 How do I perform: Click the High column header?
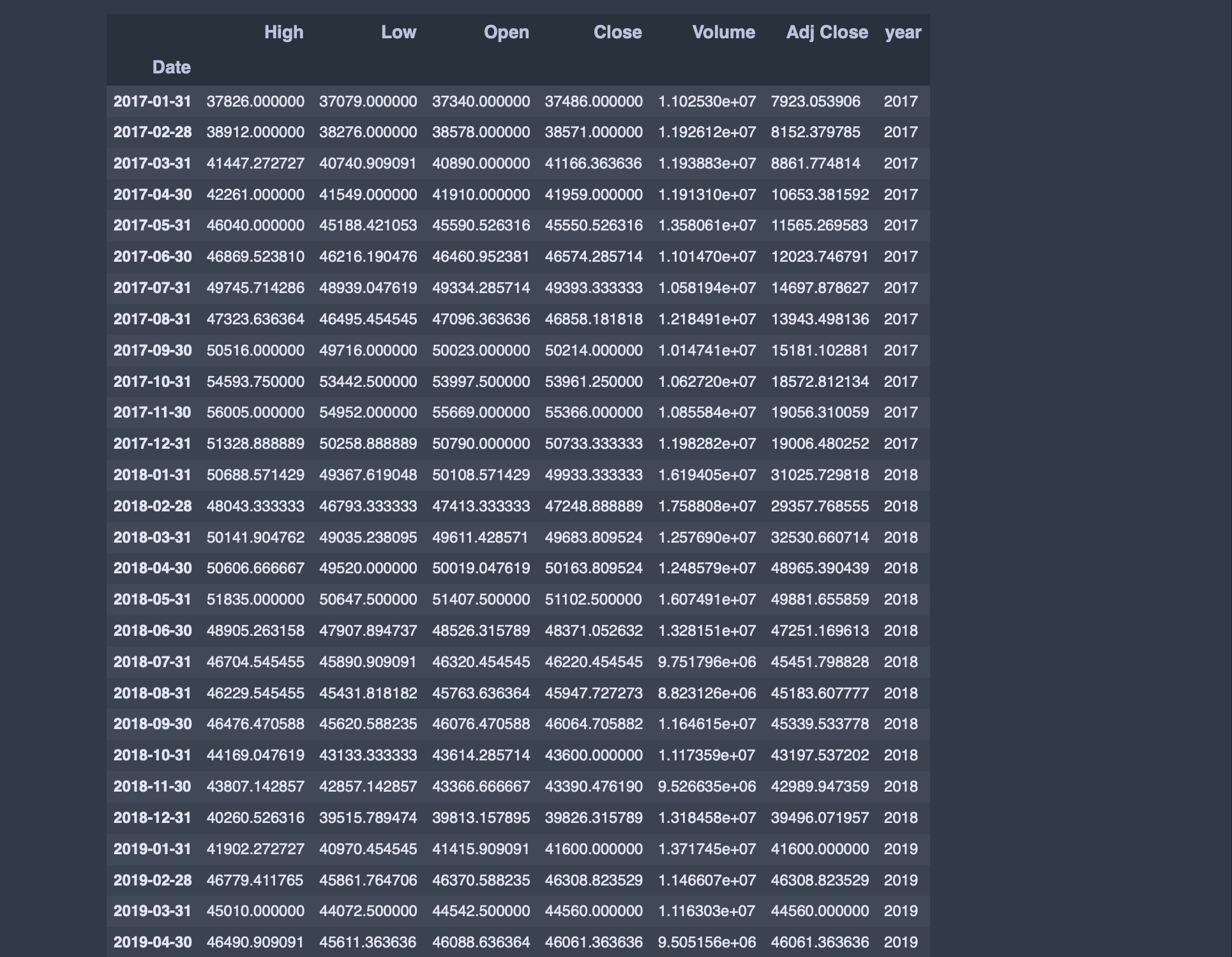(x=283, y=33)
